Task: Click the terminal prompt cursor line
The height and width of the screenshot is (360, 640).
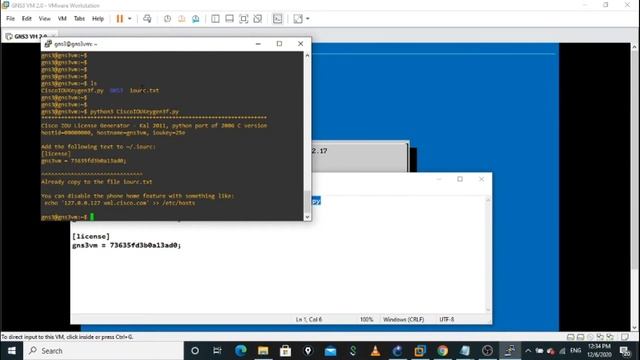Action: [x=68, y=217]
